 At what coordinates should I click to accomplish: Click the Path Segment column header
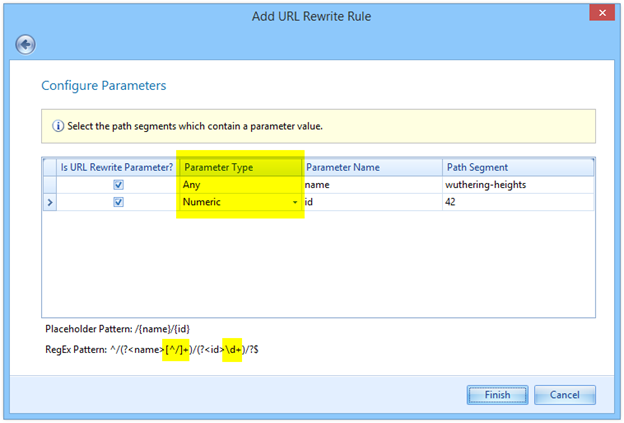click(518, 168)
